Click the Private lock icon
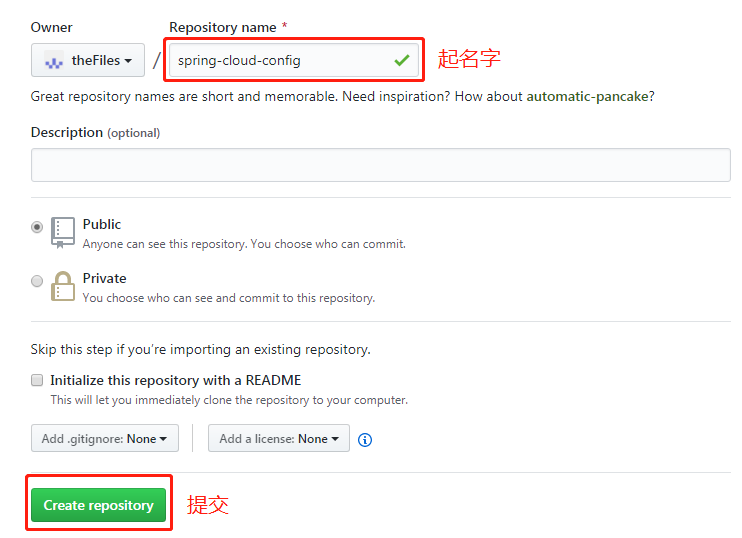This screenshot has height=538, width=742. 62,286
